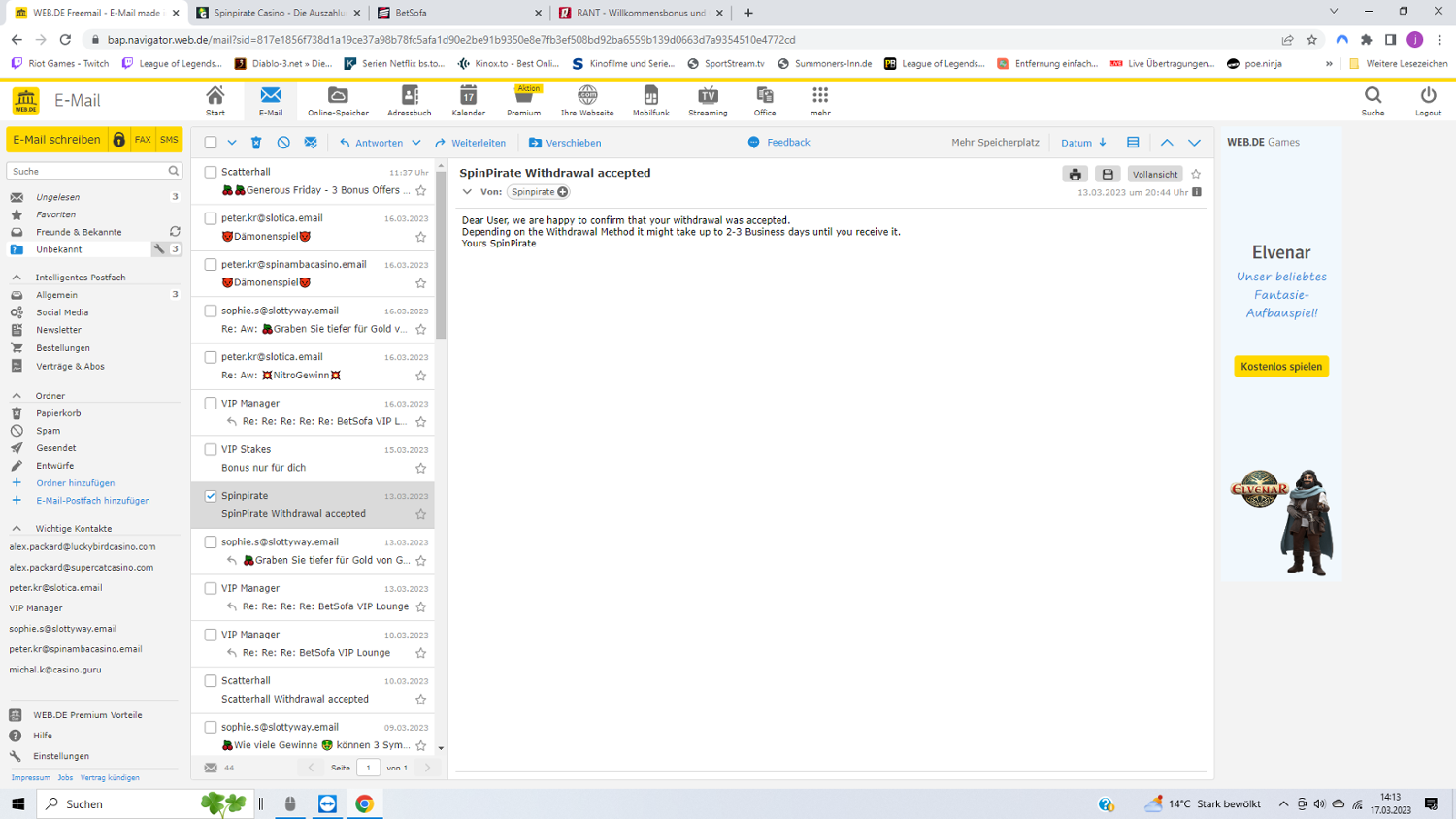The image size is (1456, 819).
Task: Star the Scatterhall Withdrawal email as favorite
Action: pos(420,700)
